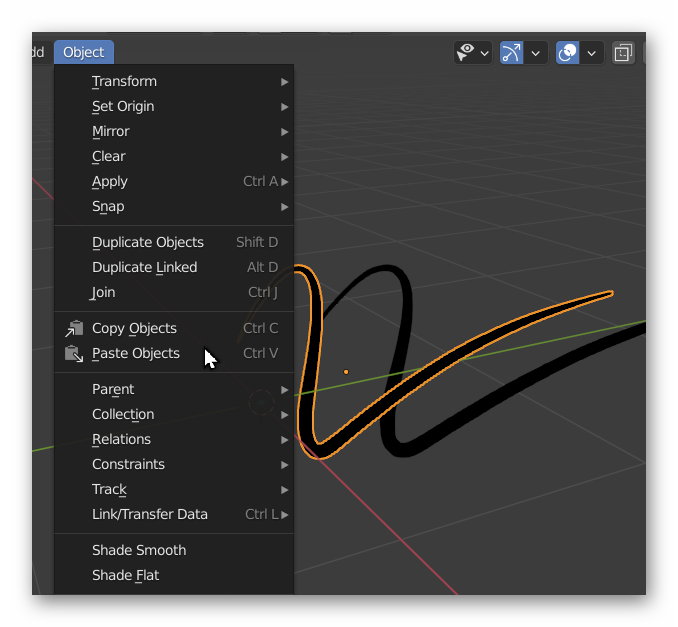The height and width of the screenshot is (627, 678).
Task: Click Copy Objects entry
Action: tap(174, 328)
